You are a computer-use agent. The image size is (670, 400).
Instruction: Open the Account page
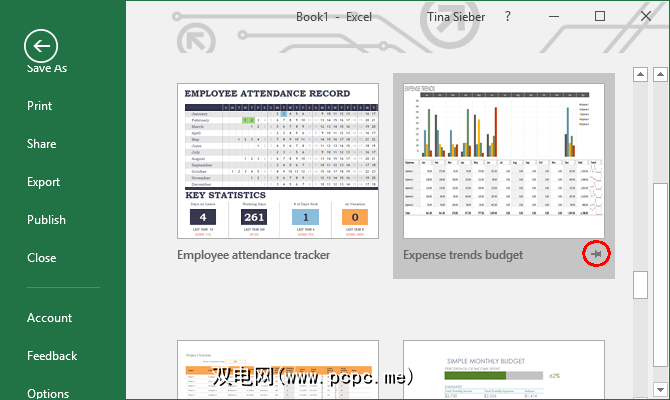coord(49,318)
